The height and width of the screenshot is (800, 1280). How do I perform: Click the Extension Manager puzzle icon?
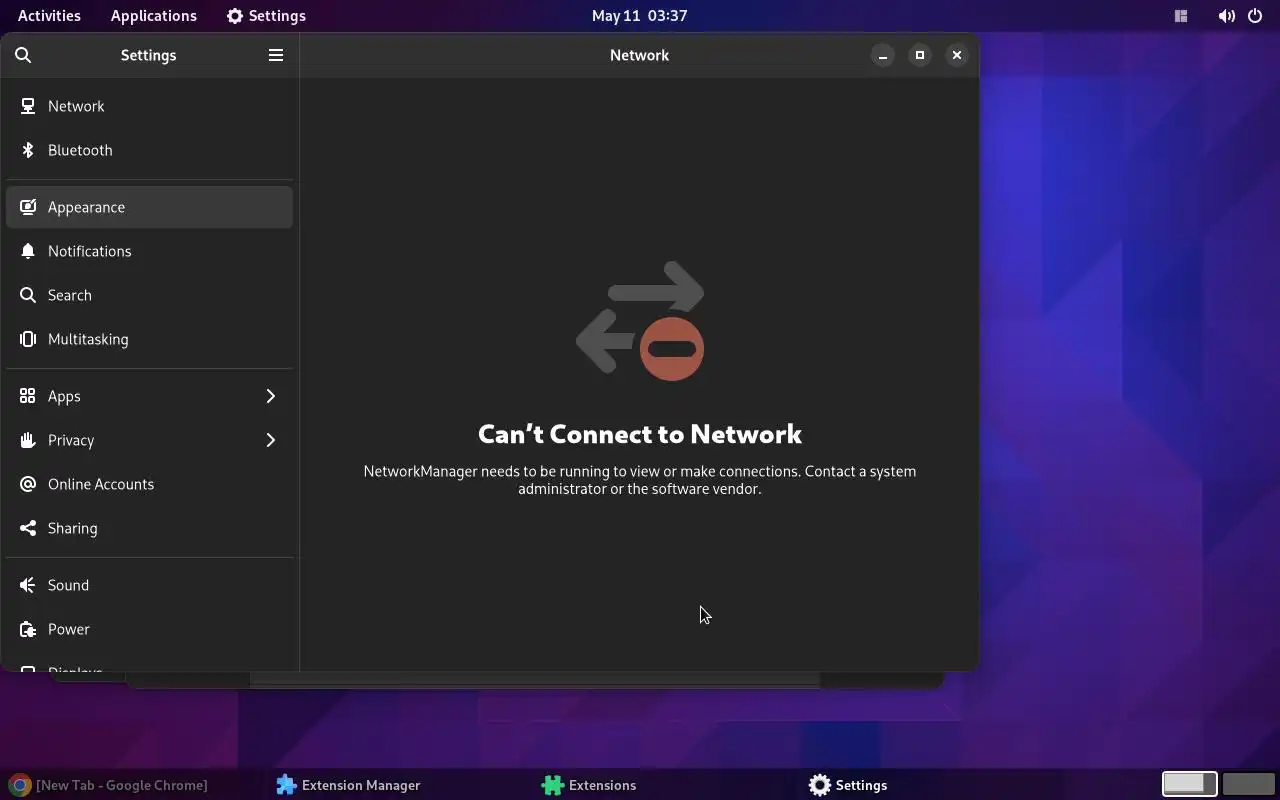click(x=287, y=785)
